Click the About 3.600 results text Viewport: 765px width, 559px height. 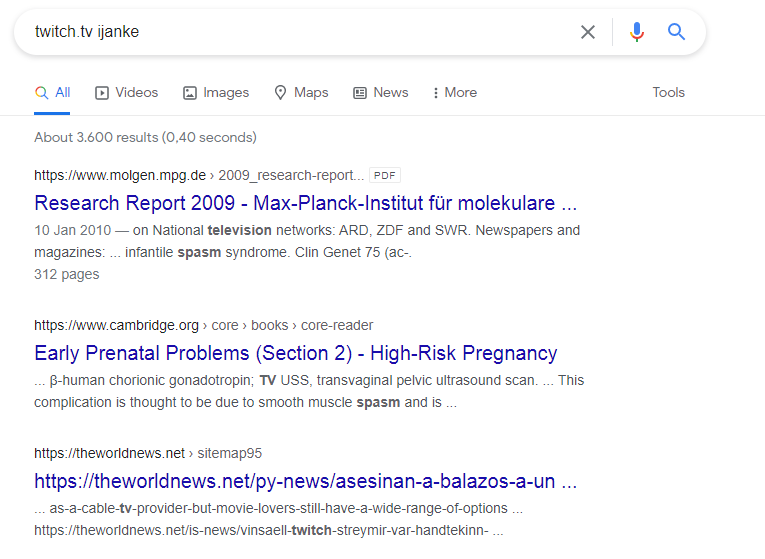(x=145, y=138)
